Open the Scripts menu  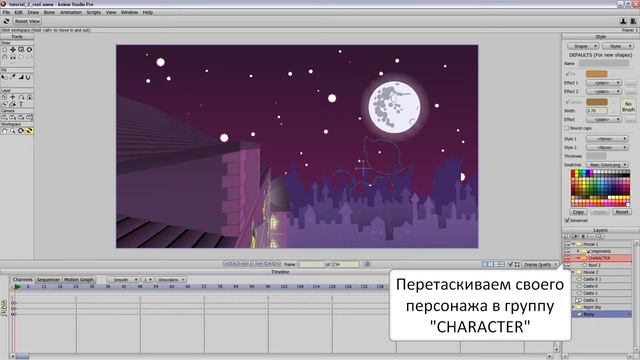click(93, 12)
